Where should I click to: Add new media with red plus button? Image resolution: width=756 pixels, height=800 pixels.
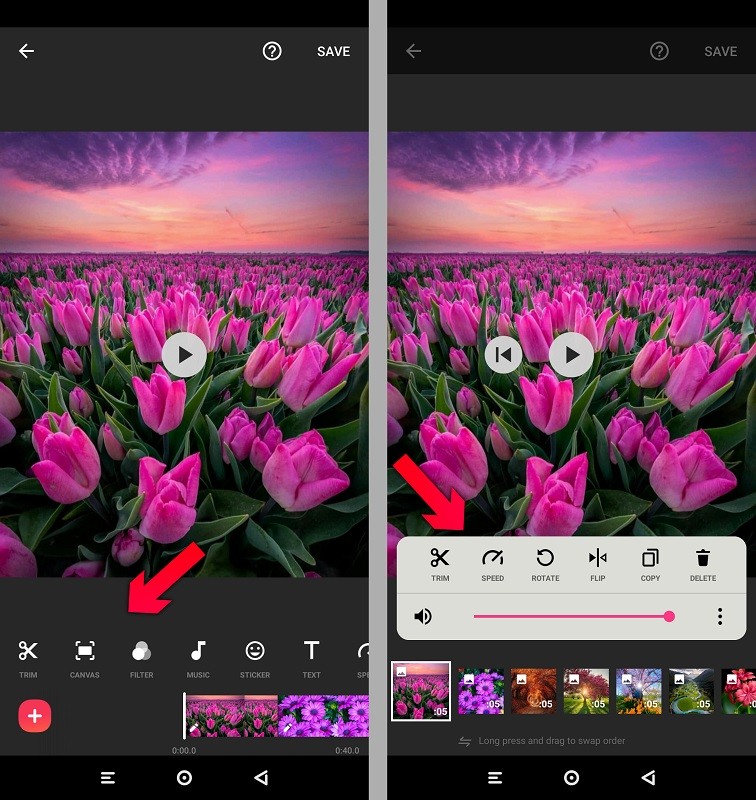coord(35,716)
